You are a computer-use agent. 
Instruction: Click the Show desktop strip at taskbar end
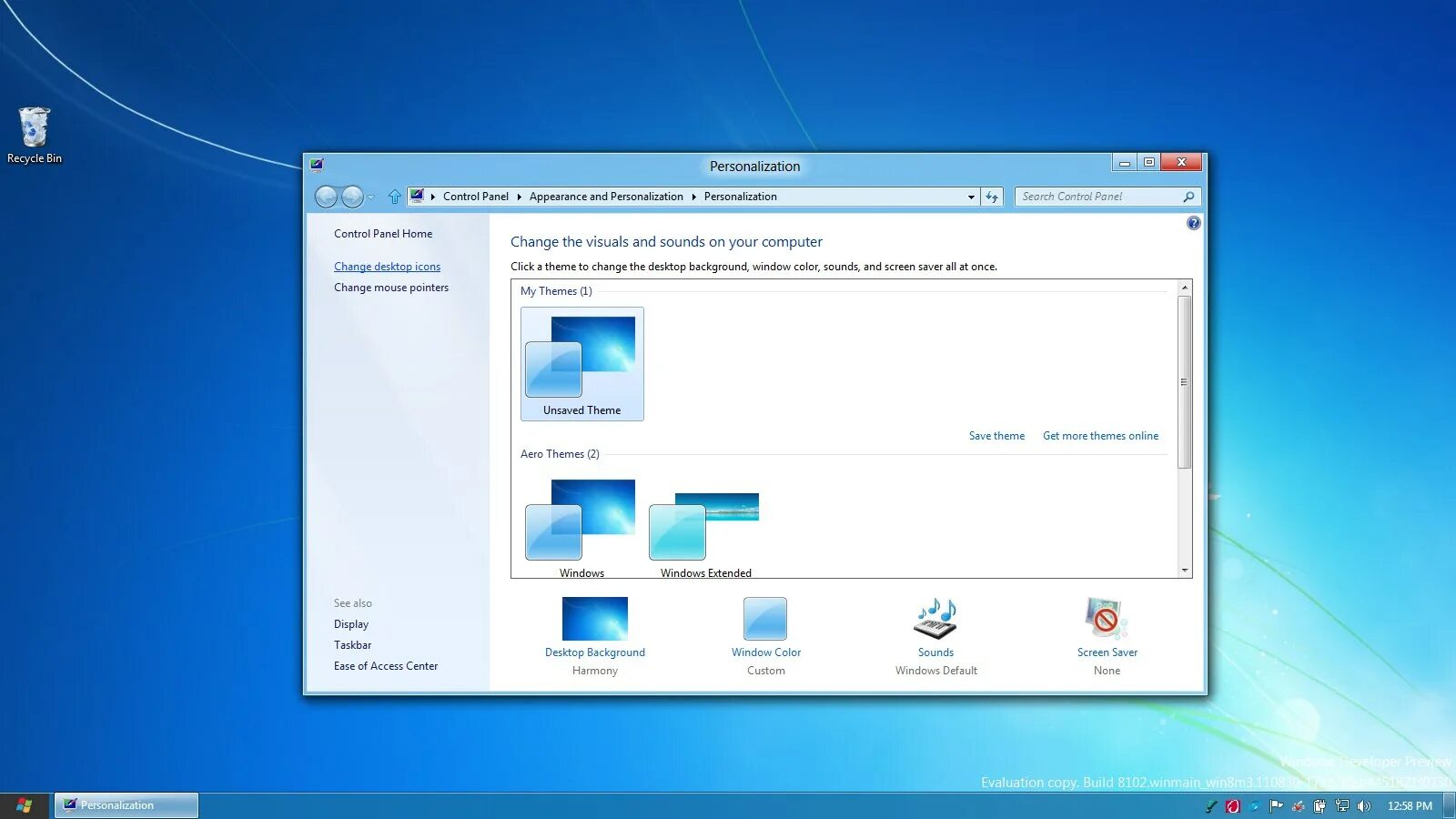pyautogui.click(x=1451, y=806)
